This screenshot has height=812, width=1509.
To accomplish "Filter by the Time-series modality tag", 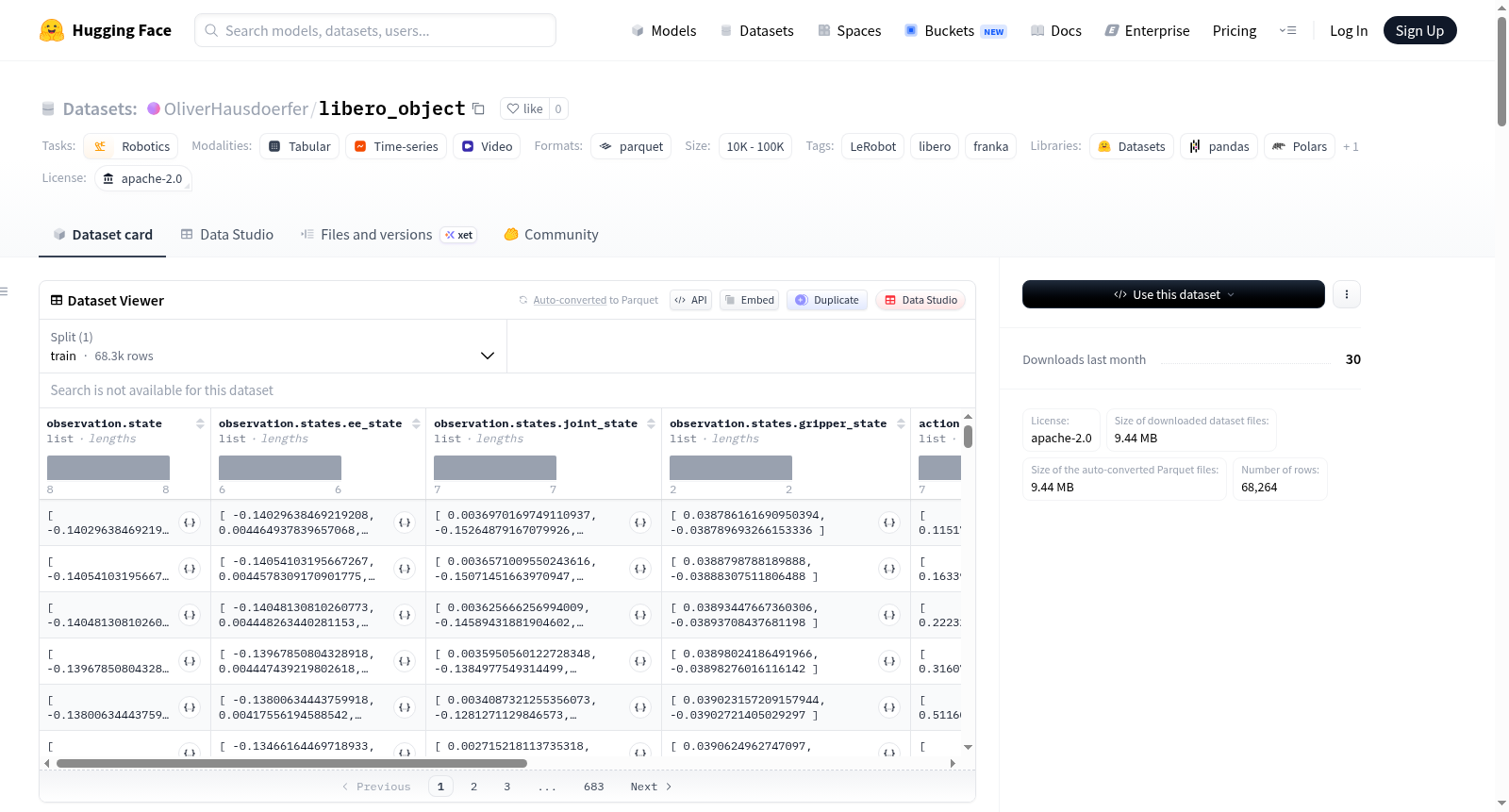I will pos(396,146).
